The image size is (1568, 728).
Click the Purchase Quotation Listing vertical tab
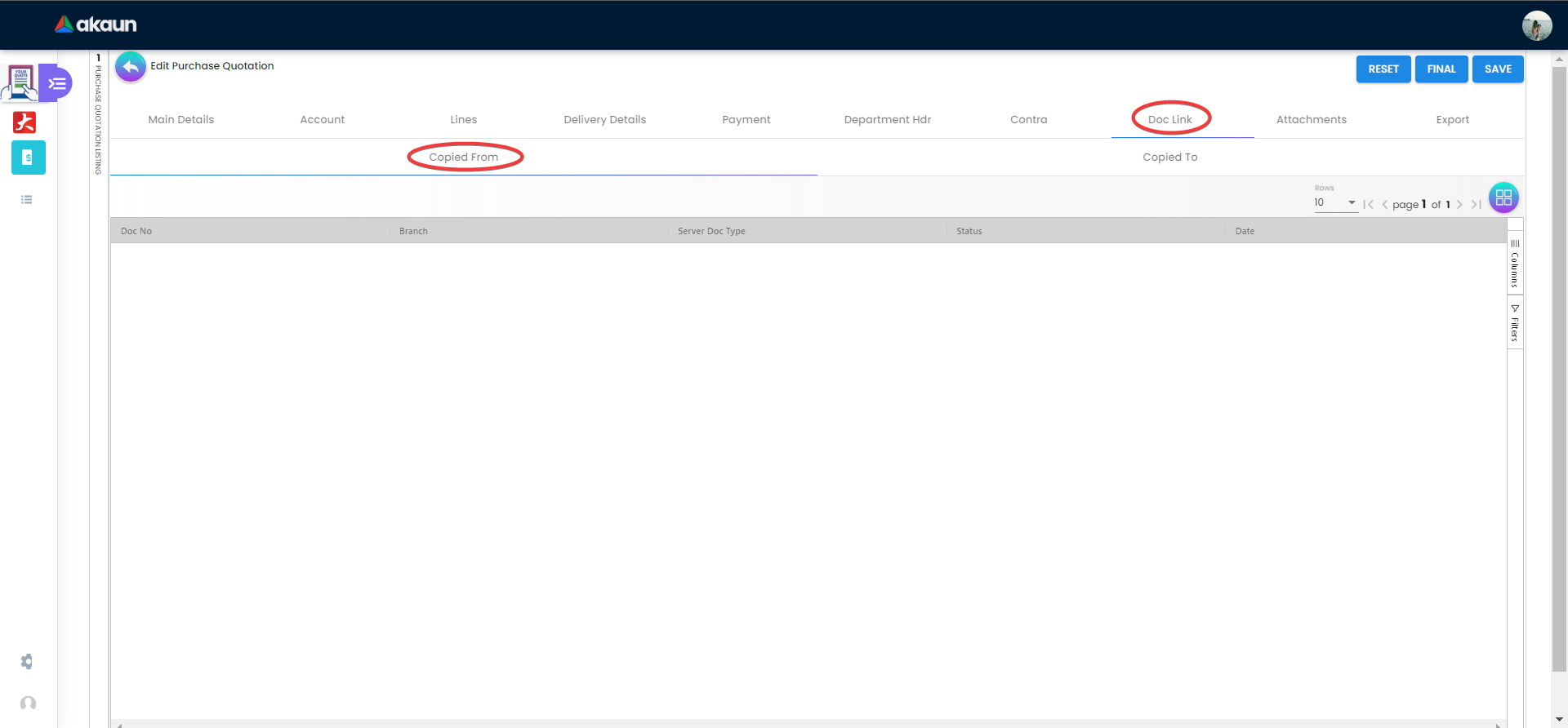pos(99,114)
